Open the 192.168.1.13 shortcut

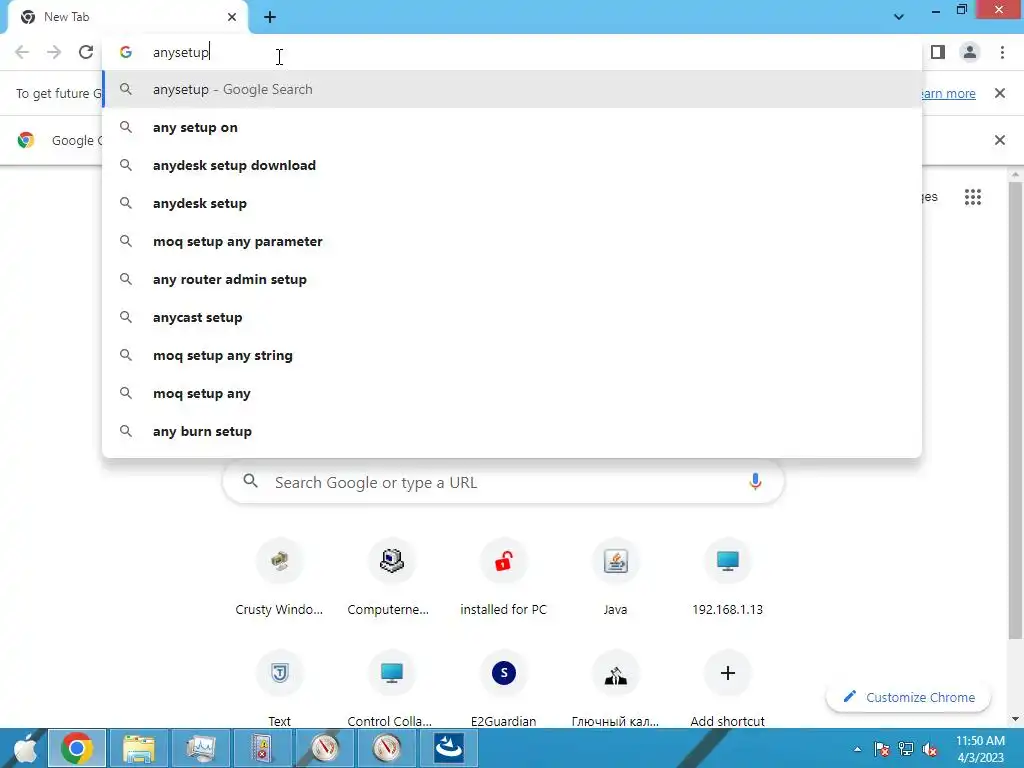(728, 578)
